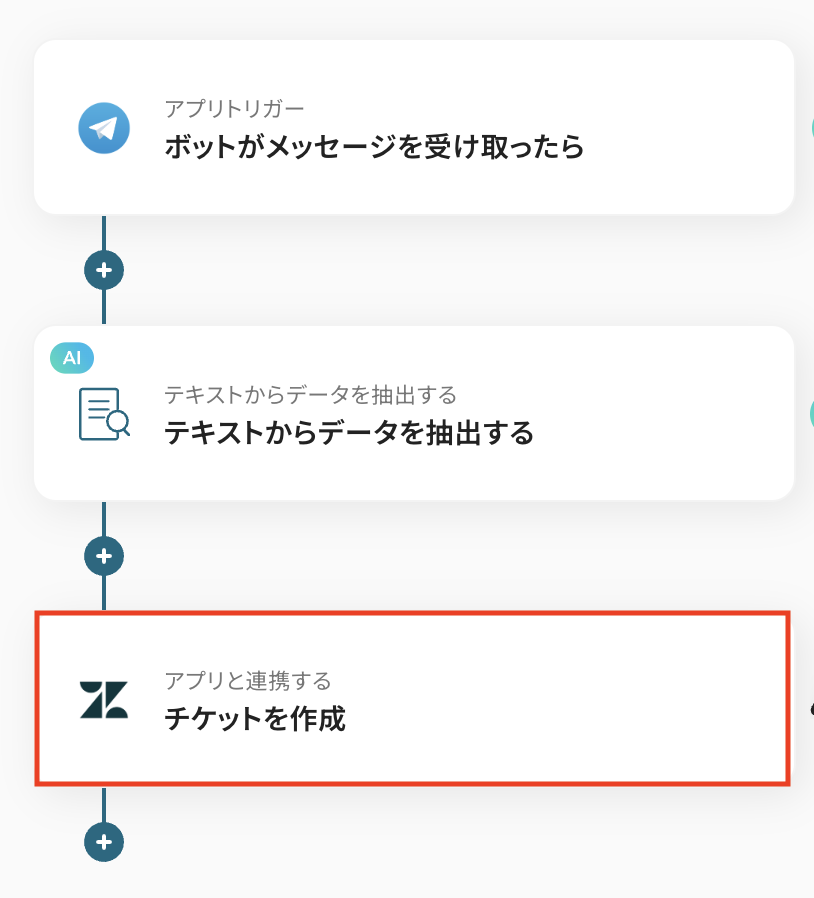Open the bold テキストからデータを抽出する title
The height and width of the screenshot is (898, 814).
(348, 433)
